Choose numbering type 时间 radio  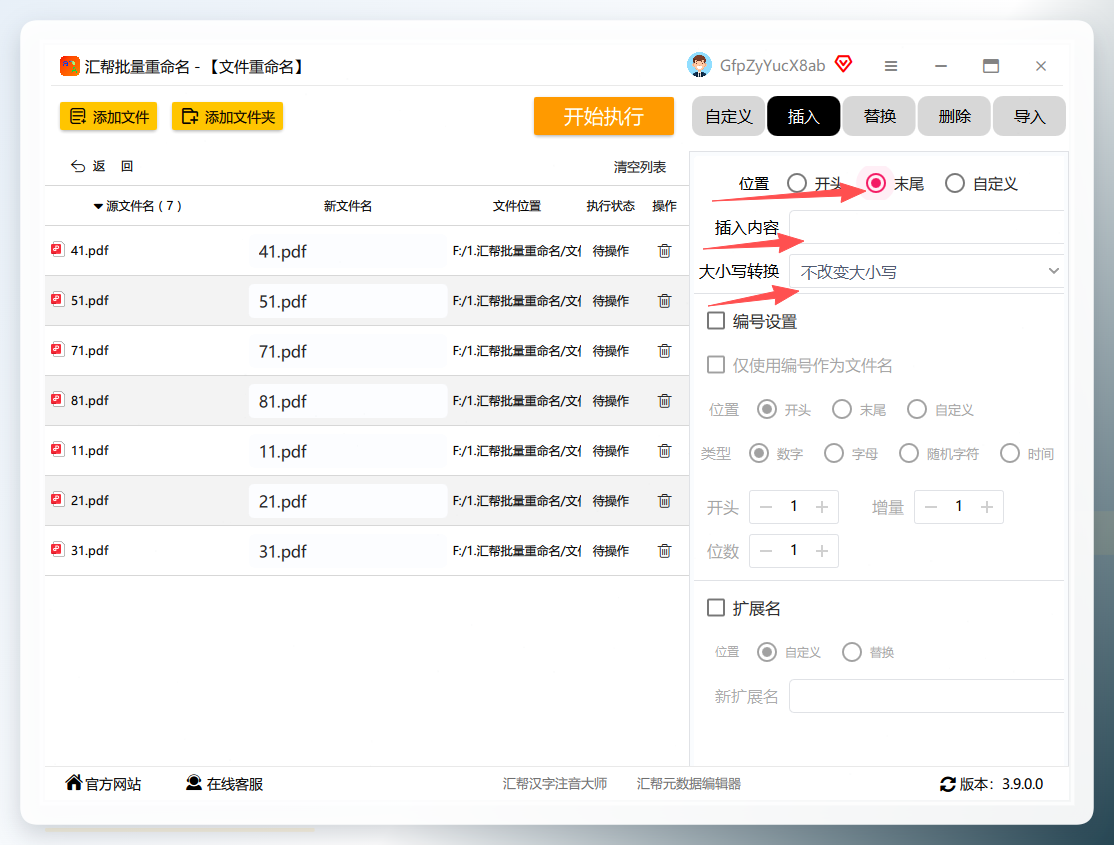[x=1010, y=453]
